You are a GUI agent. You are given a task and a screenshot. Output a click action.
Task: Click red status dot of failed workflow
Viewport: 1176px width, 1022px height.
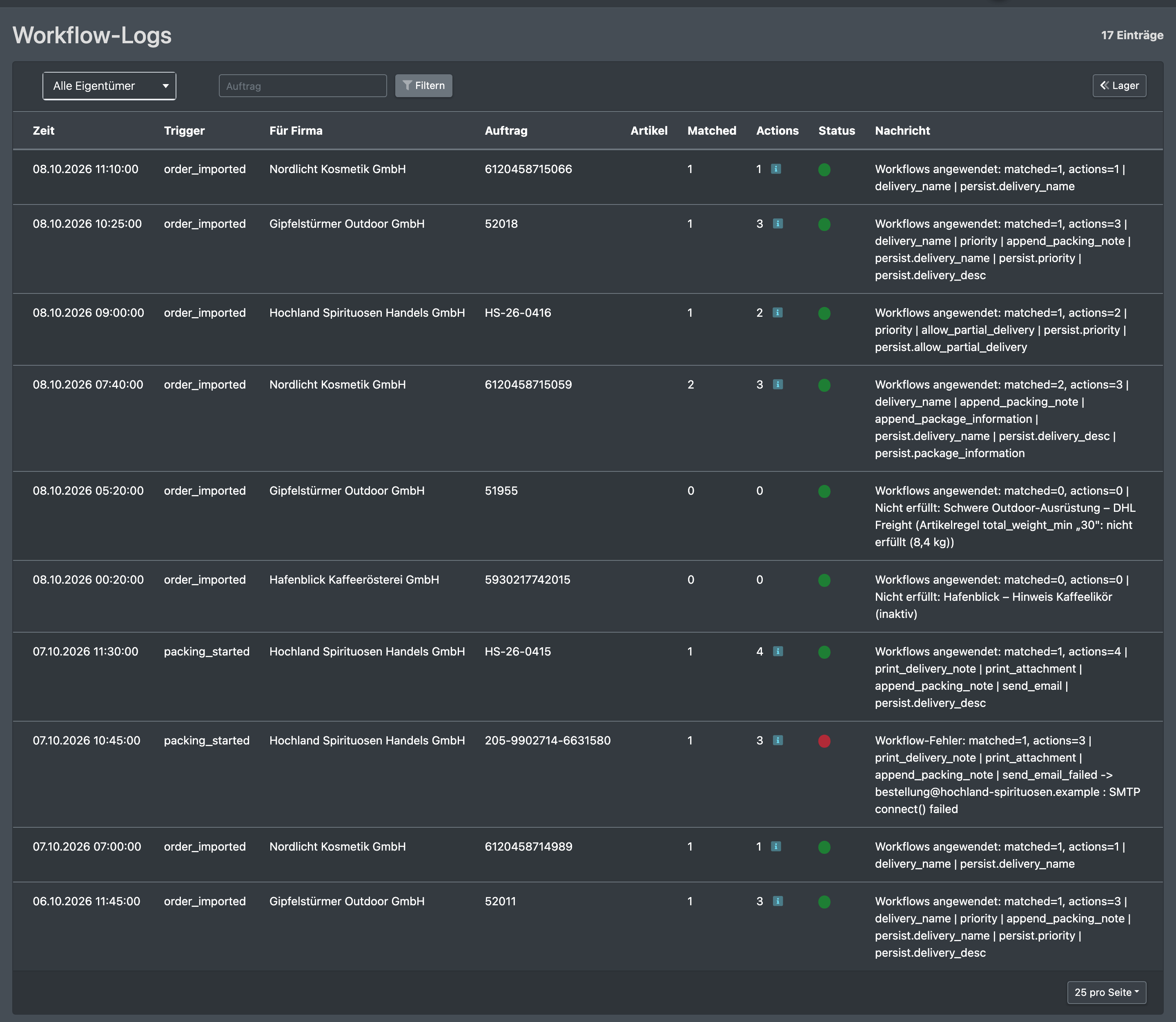point(824,741)
